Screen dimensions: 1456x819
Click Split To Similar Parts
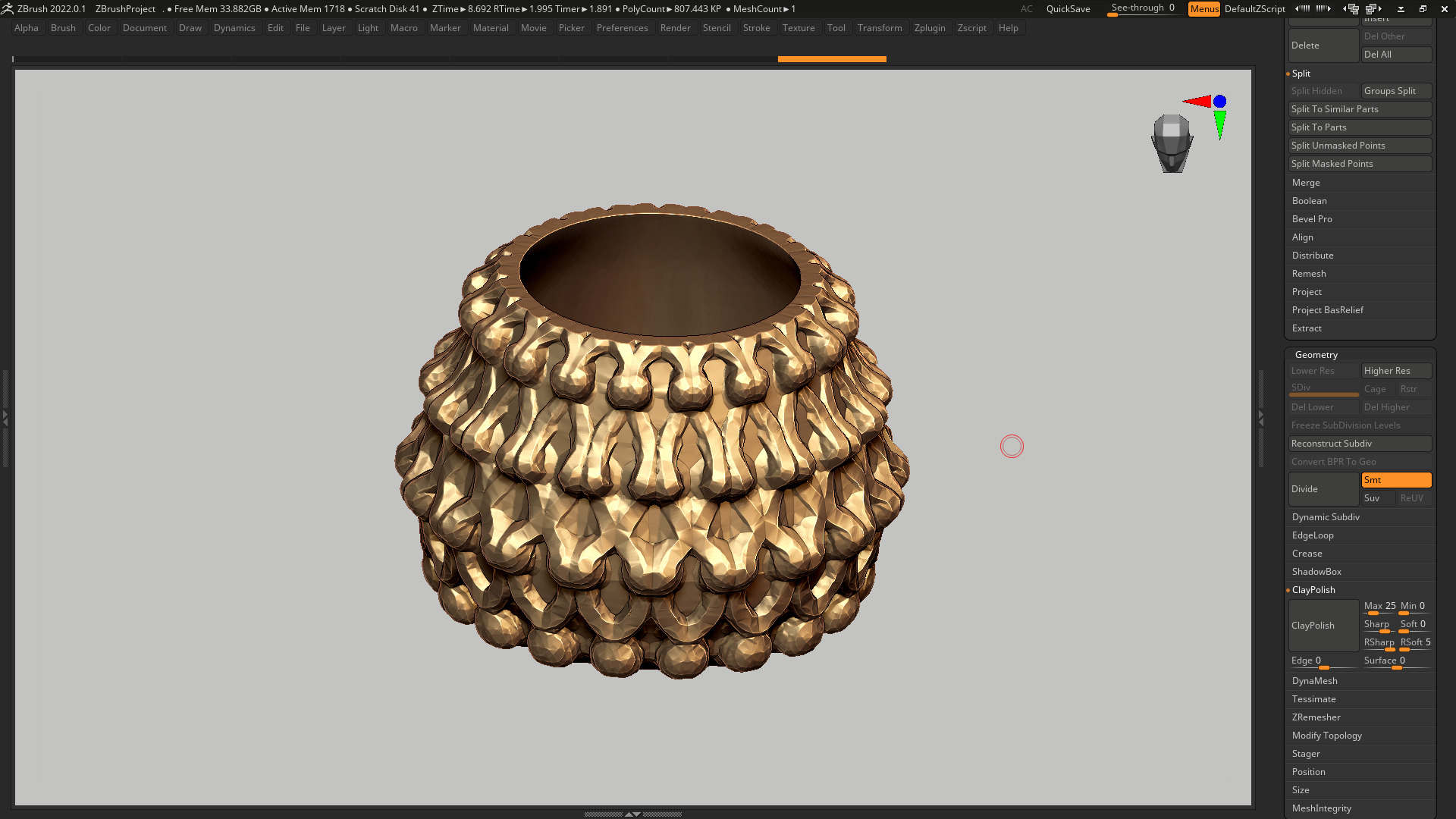[1360, 109]
